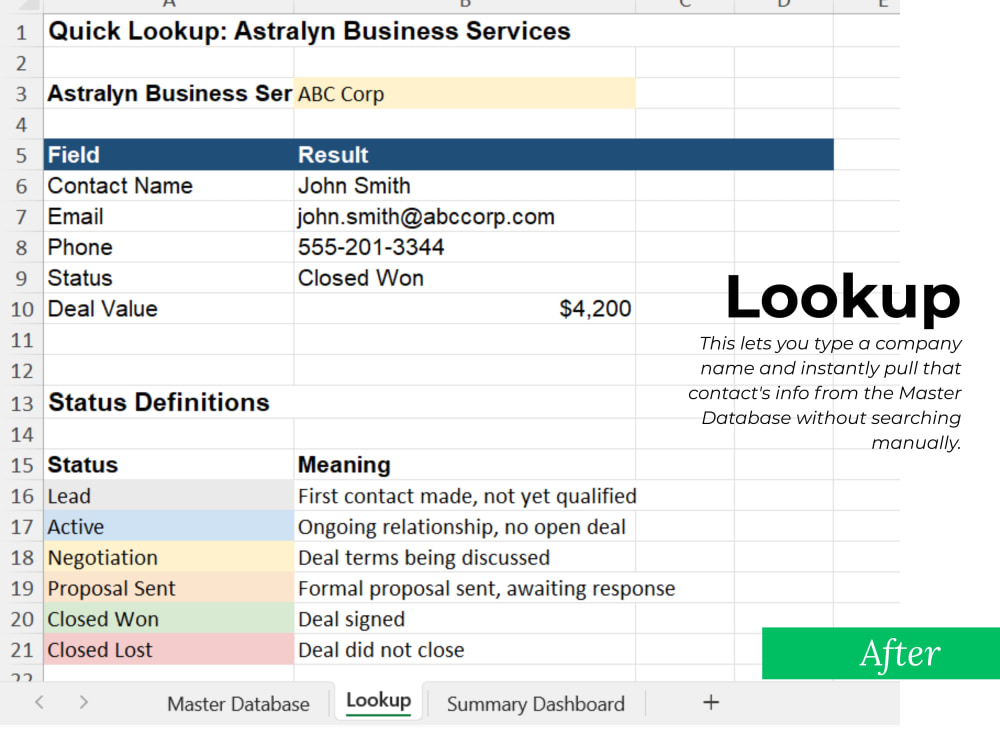Select the green Closed Won cell in row 20

click(169, 619)
